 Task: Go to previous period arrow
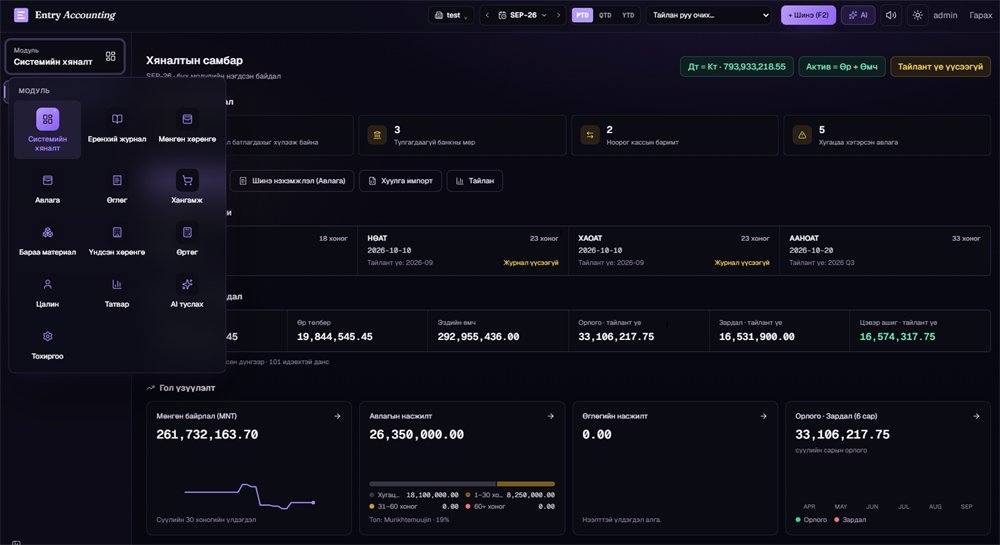click(487, 15)
